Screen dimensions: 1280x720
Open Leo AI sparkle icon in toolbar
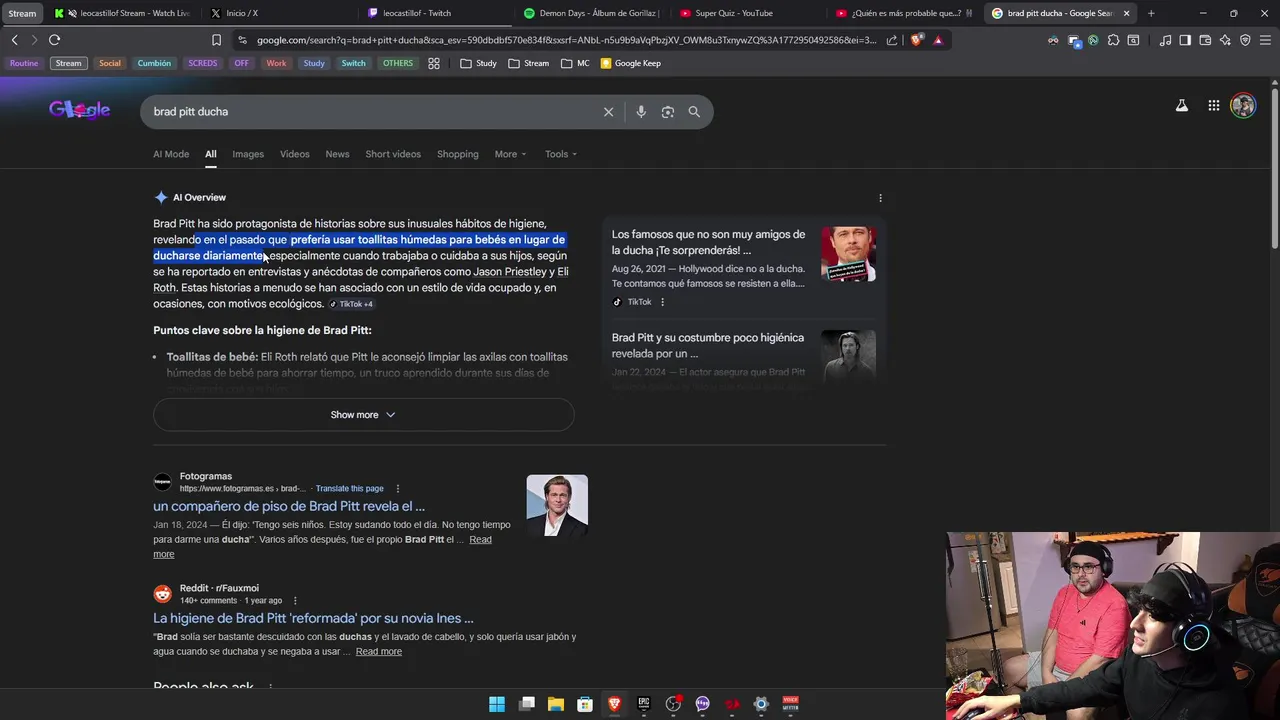1225,40
